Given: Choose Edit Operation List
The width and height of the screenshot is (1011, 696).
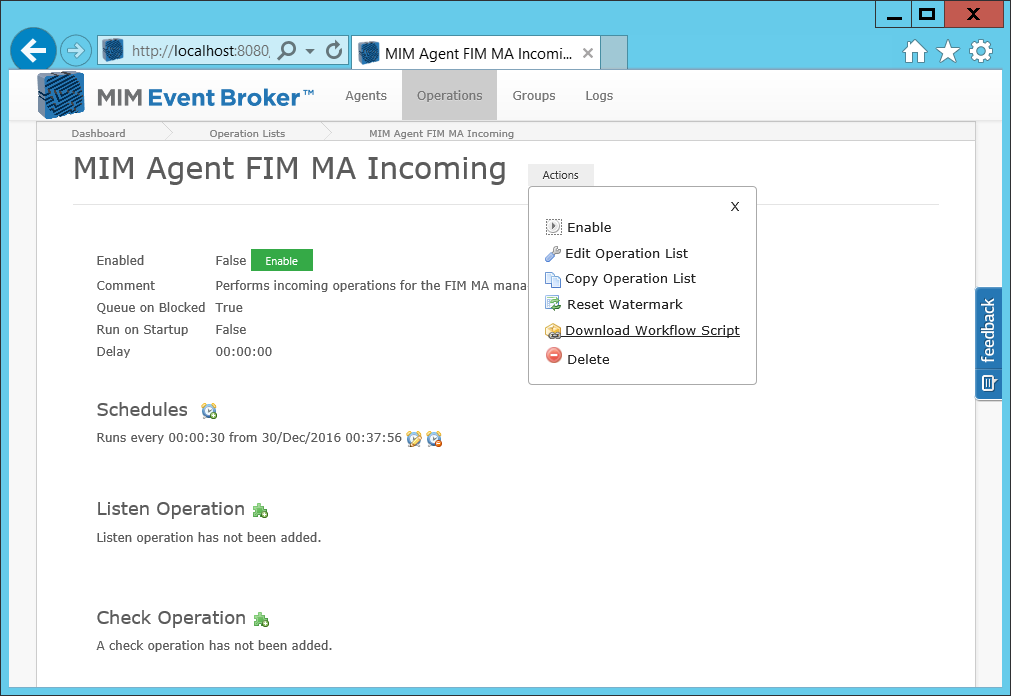Looking at the screenshot, I should click(x=626, y=254).
